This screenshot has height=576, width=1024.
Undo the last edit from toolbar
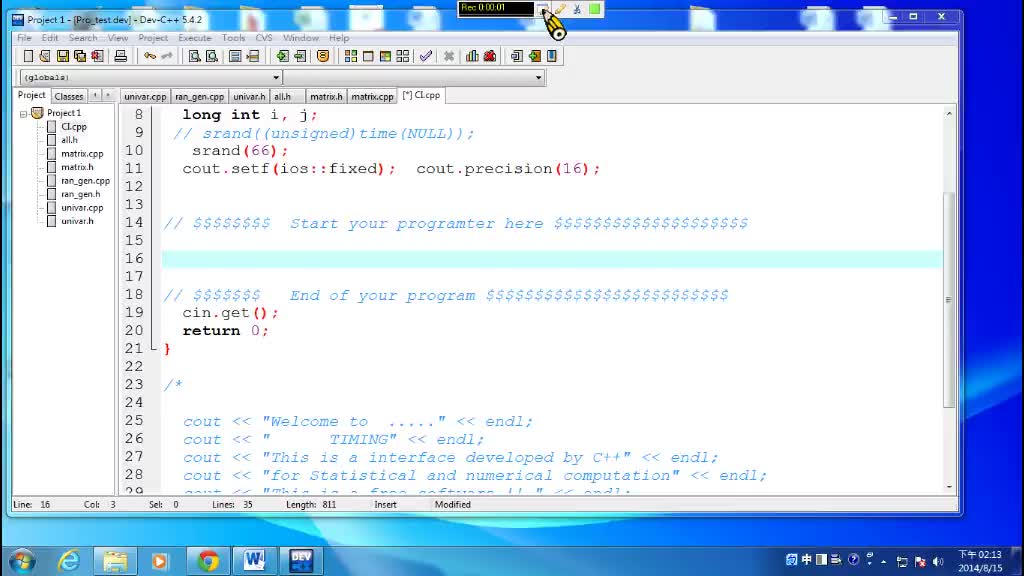coord(150,56)
